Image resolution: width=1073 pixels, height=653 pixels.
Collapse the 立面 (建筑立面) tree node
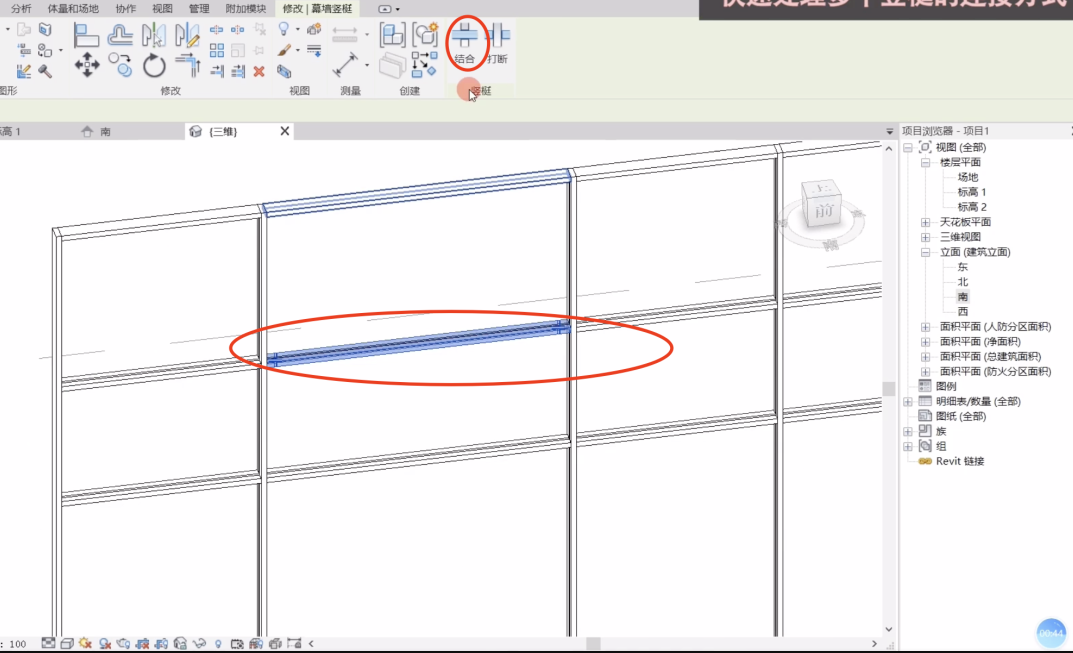[x=926, y=252]
